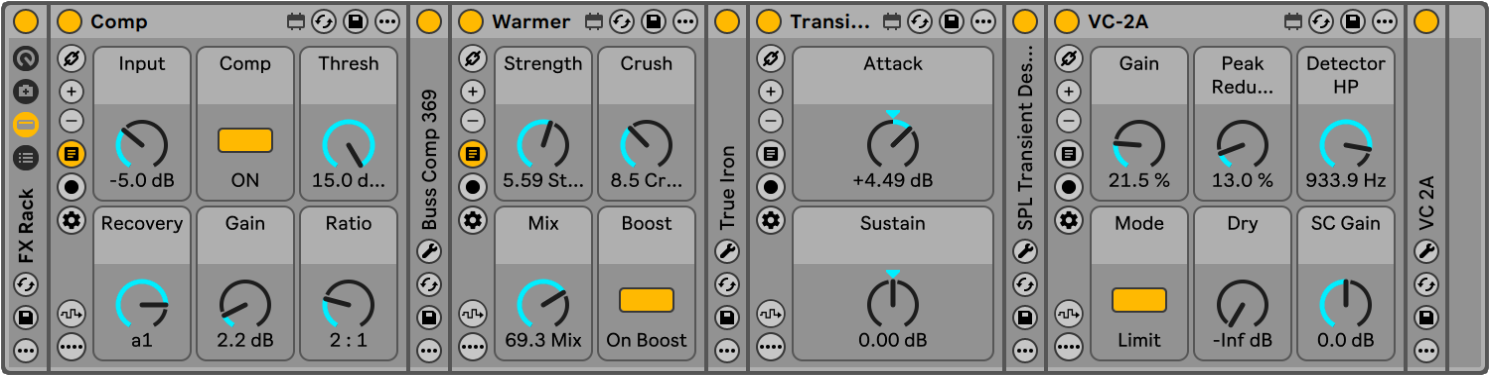Viewport: 1490px width, 376px height.
Task: Save the True Iron device preset
Action: tap(727, 318)
